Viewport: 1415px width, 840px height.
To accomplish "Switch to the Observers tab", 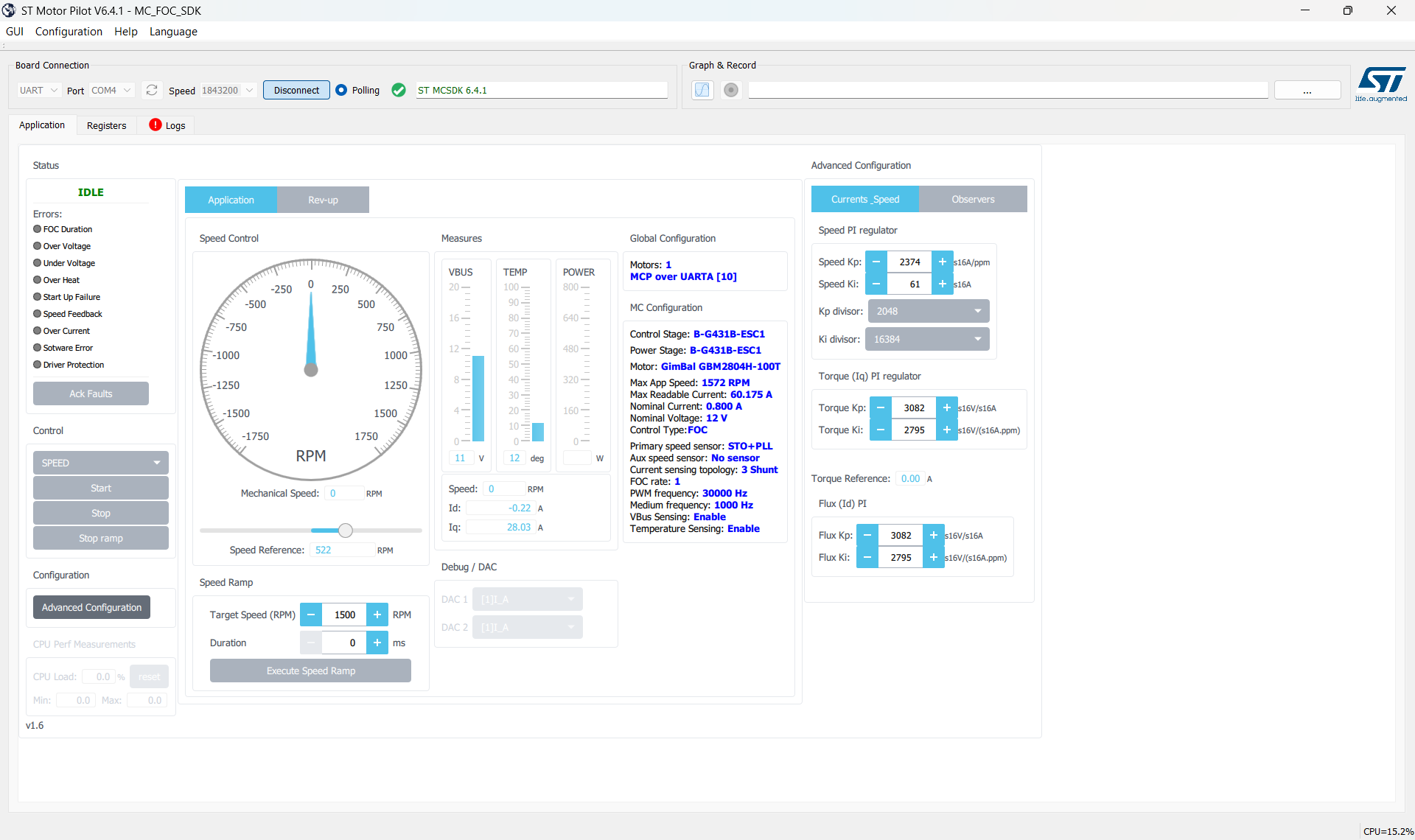I will 972,199.
